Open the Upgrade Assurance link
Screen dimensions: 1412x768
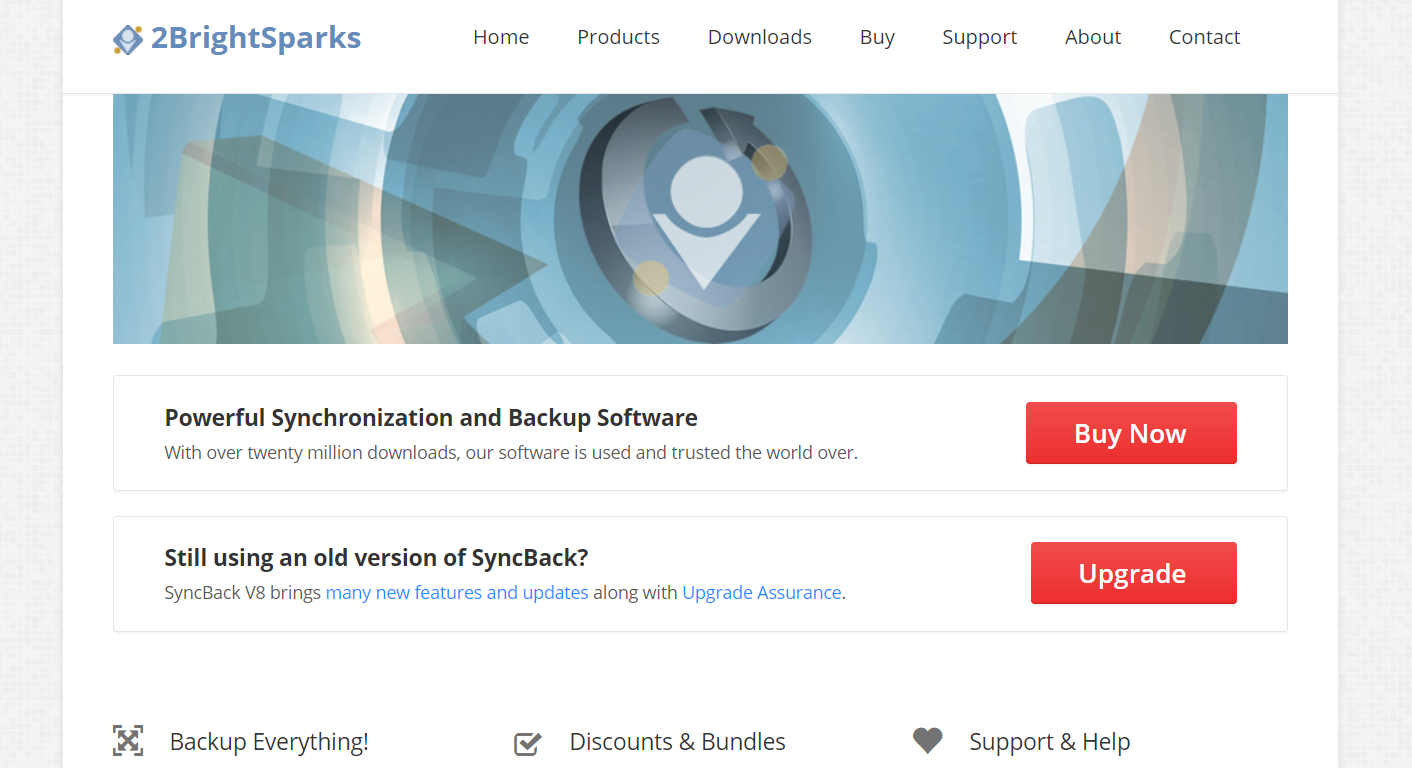pos(762,592)
